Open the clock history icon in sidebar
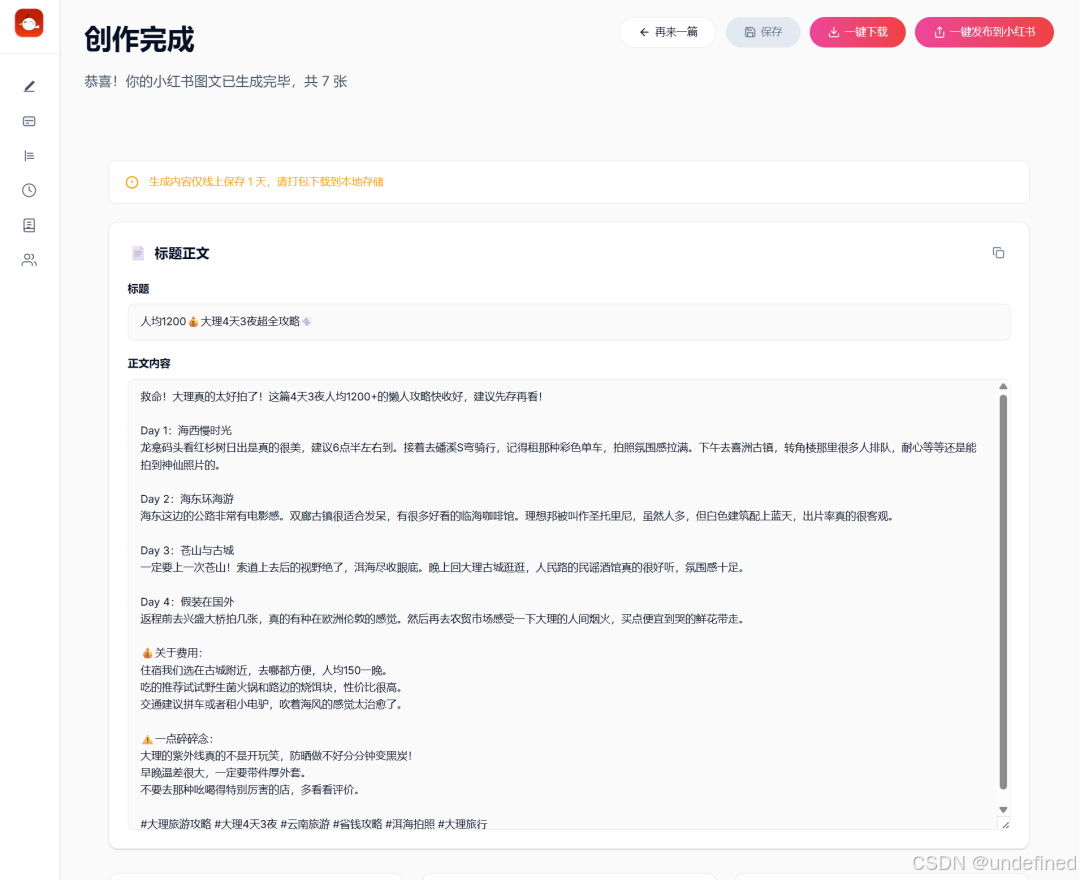1080x880 pixels. point(29,190)
